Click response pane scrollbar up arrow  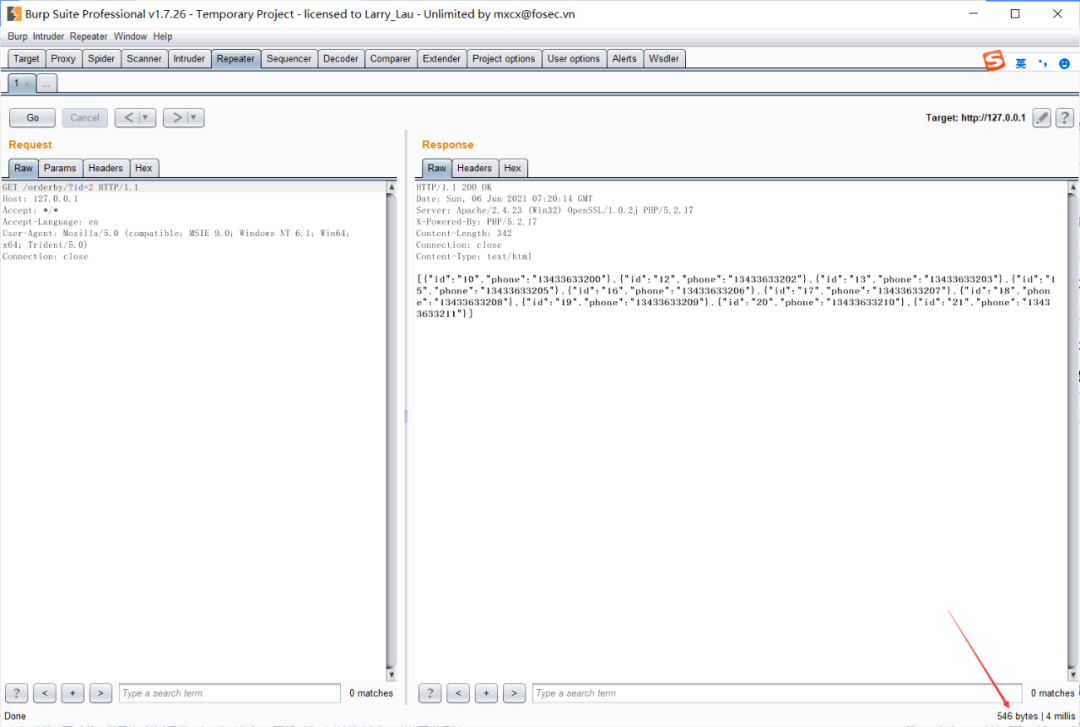point(1072,187)
